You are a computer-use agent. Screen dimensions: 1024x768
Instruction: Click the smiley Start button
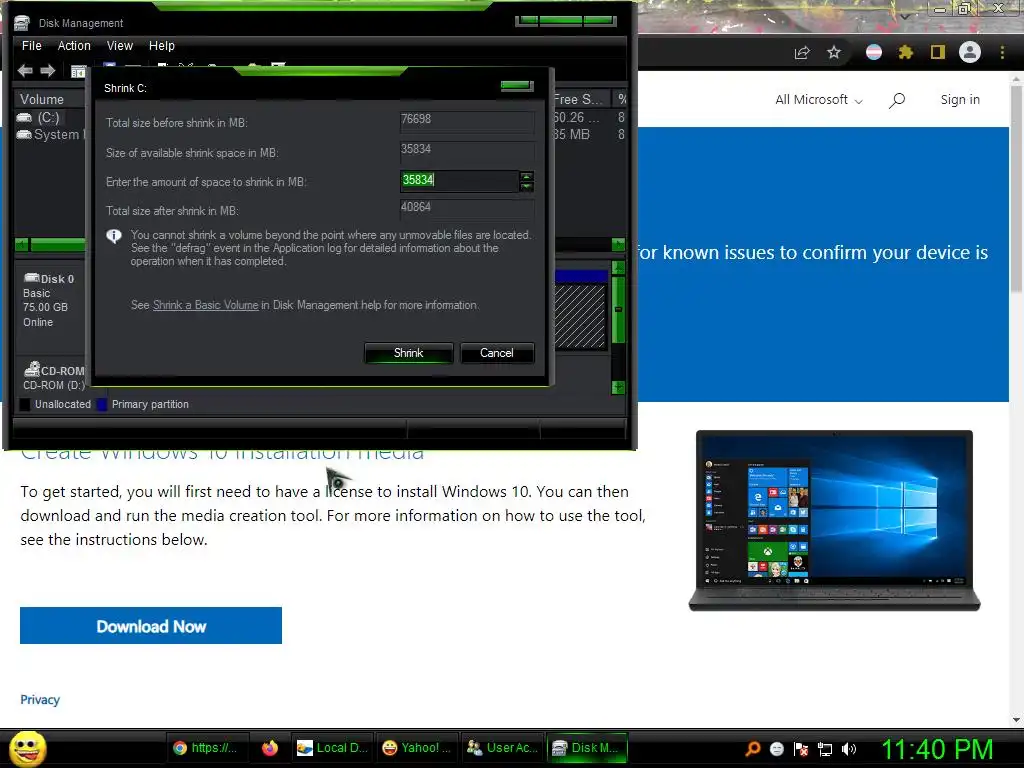point(27,748)
